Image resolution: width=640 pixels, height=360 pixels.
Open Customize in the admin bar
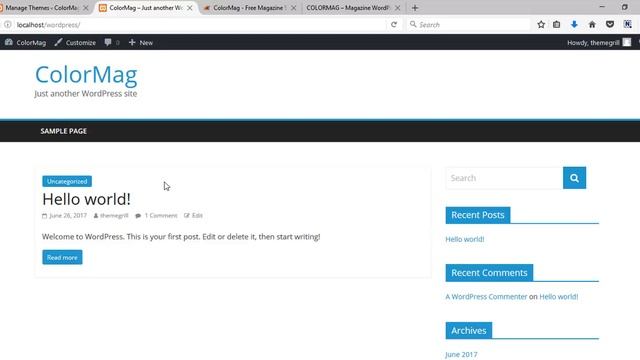(x=76, y=42)
